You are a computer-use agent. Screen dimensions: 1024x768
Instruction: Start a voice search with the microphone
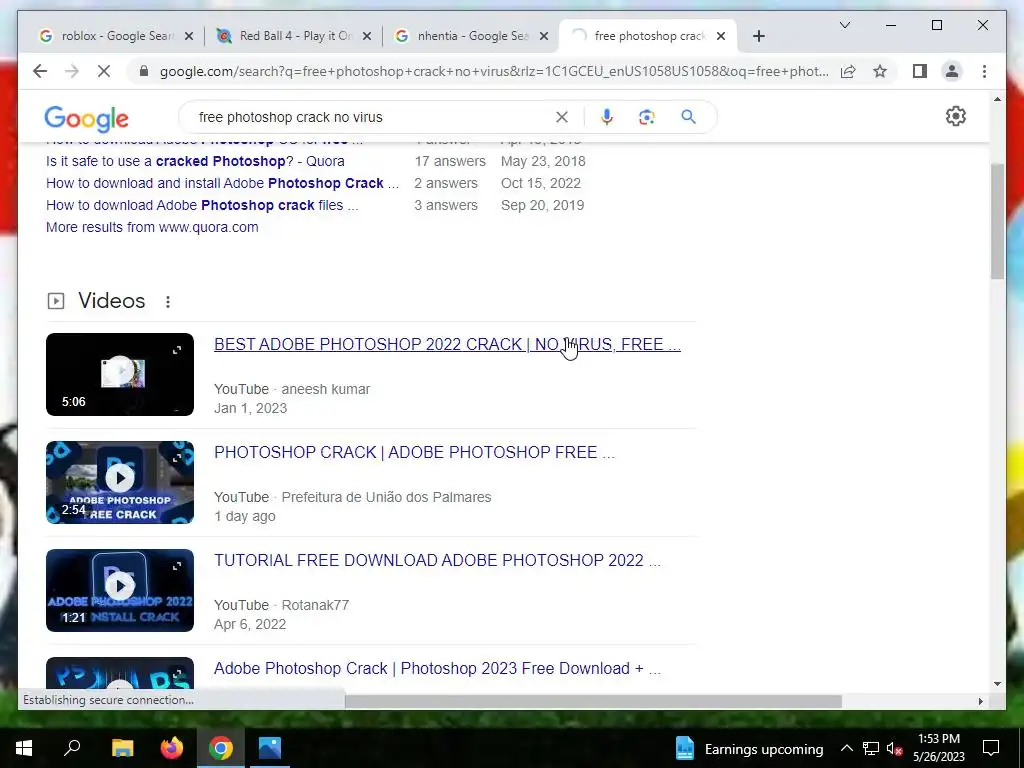coord(607,117)
